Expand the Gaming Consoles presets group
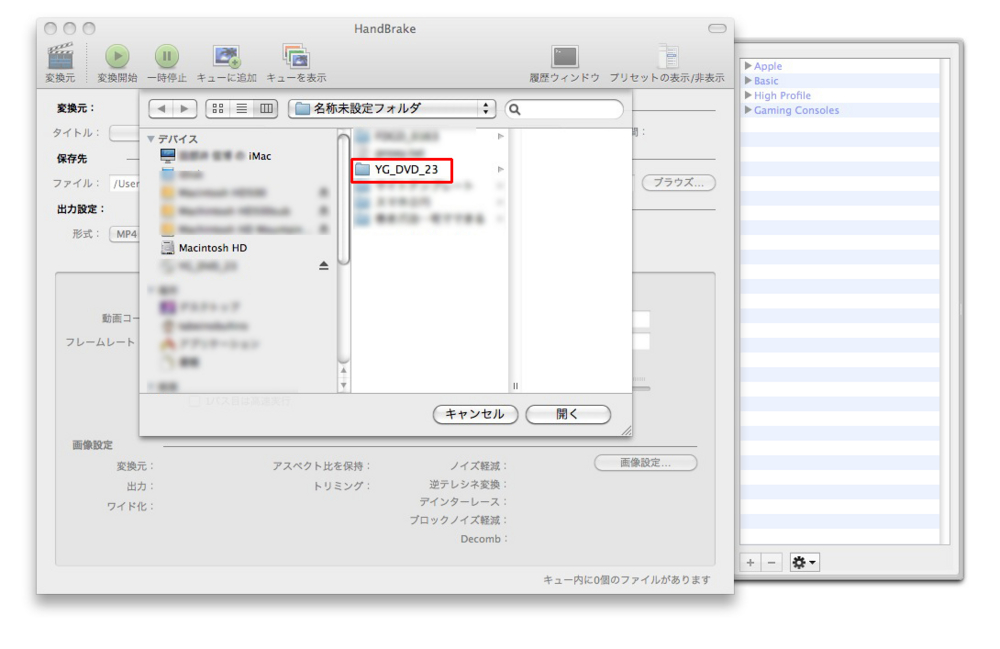This screenshot has height=649, width=1000. 748,110
